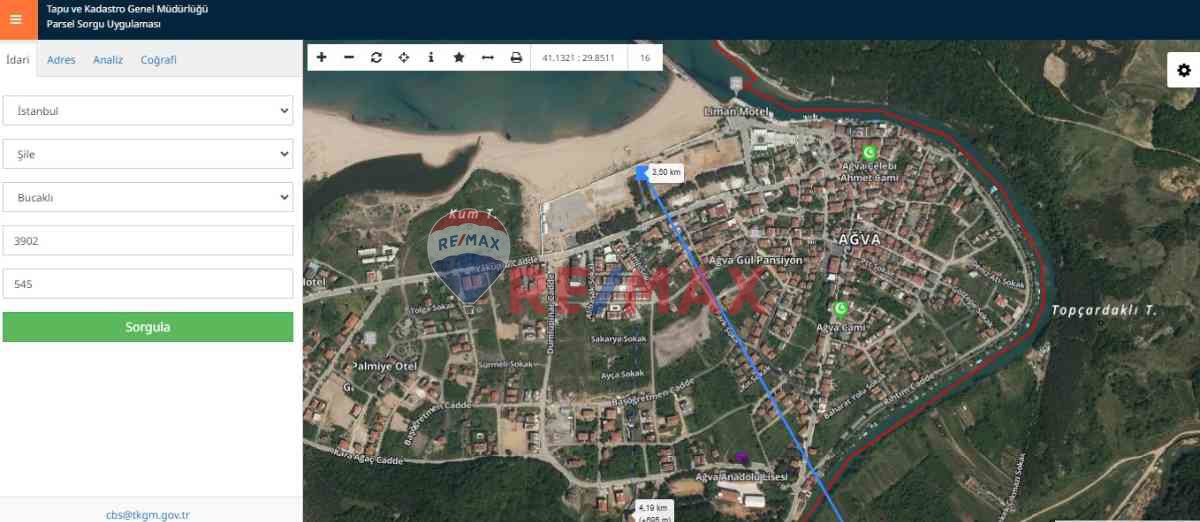Switch to the İdari tab
Viewport: 1200px width, 522px height.
(18, 60)
